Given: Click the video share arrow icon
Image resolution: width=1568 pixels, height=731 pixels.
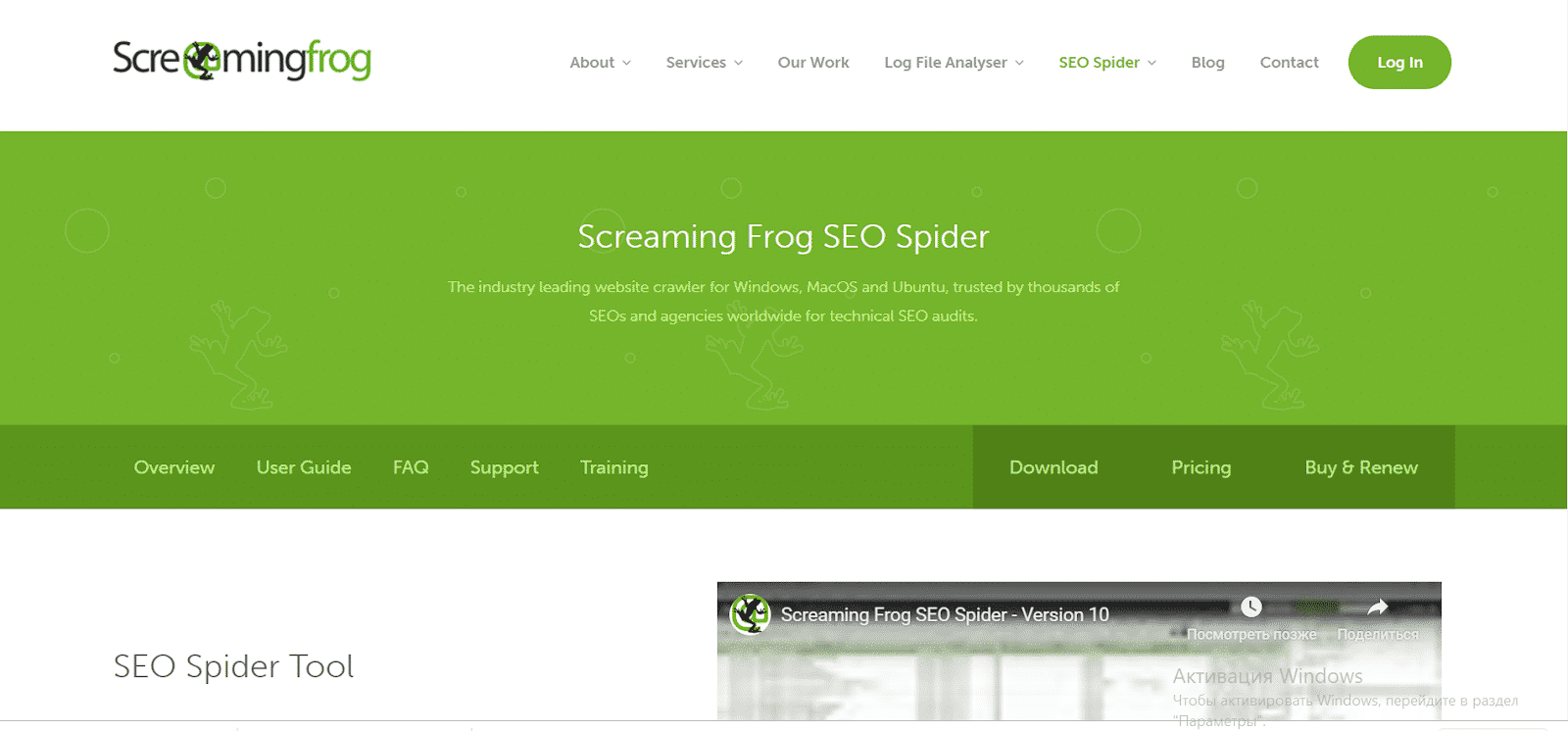Looking at the screenshot, I should click(1378, 607).
